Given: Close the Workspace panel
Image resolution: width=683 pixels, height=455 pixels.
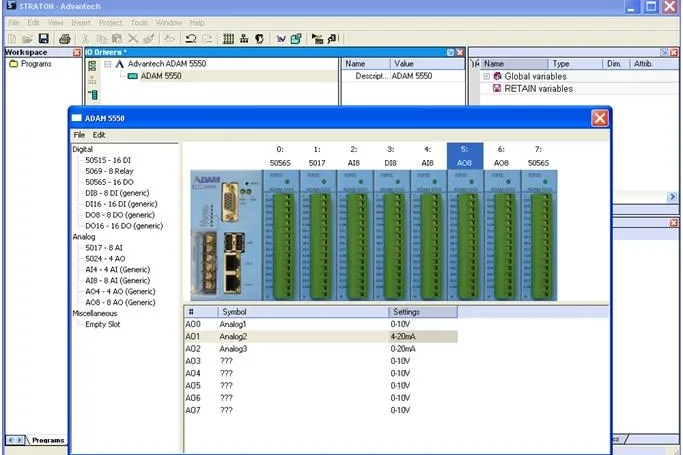Looking at the screenshot, I should click(x=77, y=52).
